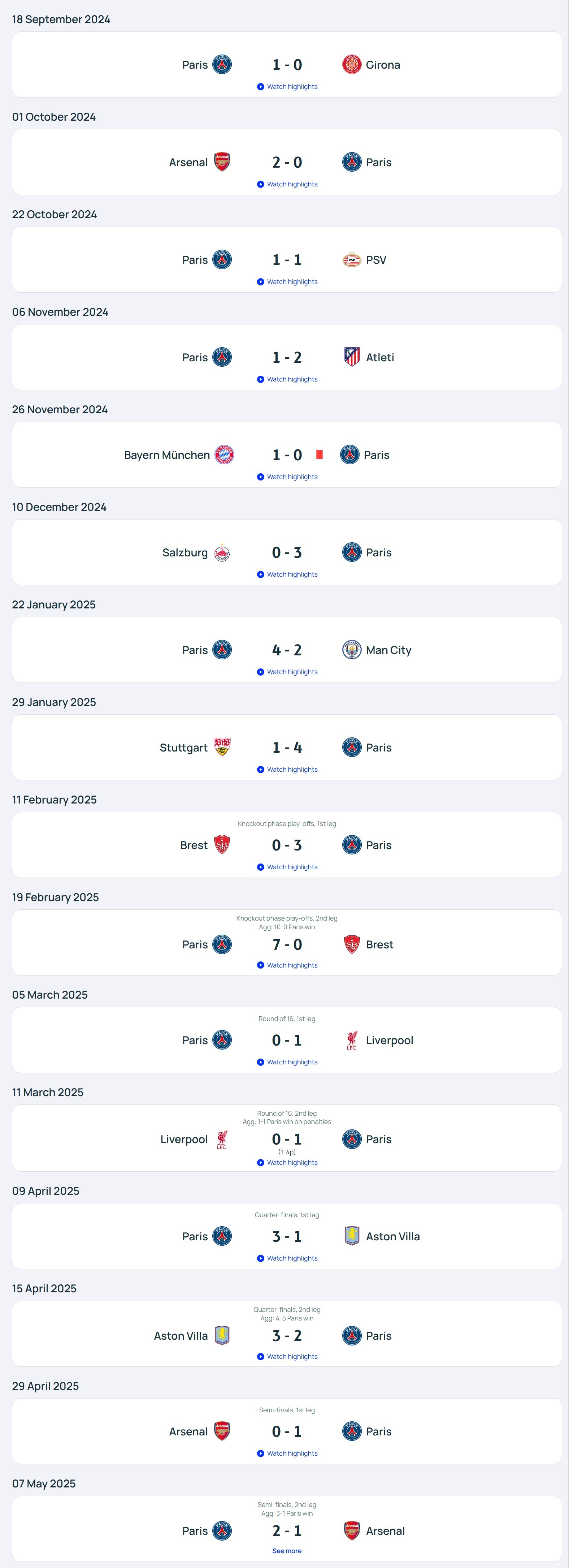Click the Man City club crest

tap(352, 650)
